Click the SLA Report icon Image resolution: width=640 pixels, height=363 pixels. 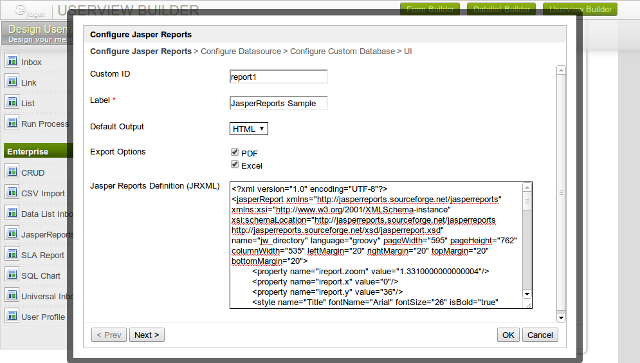click(x=12, y=254)
